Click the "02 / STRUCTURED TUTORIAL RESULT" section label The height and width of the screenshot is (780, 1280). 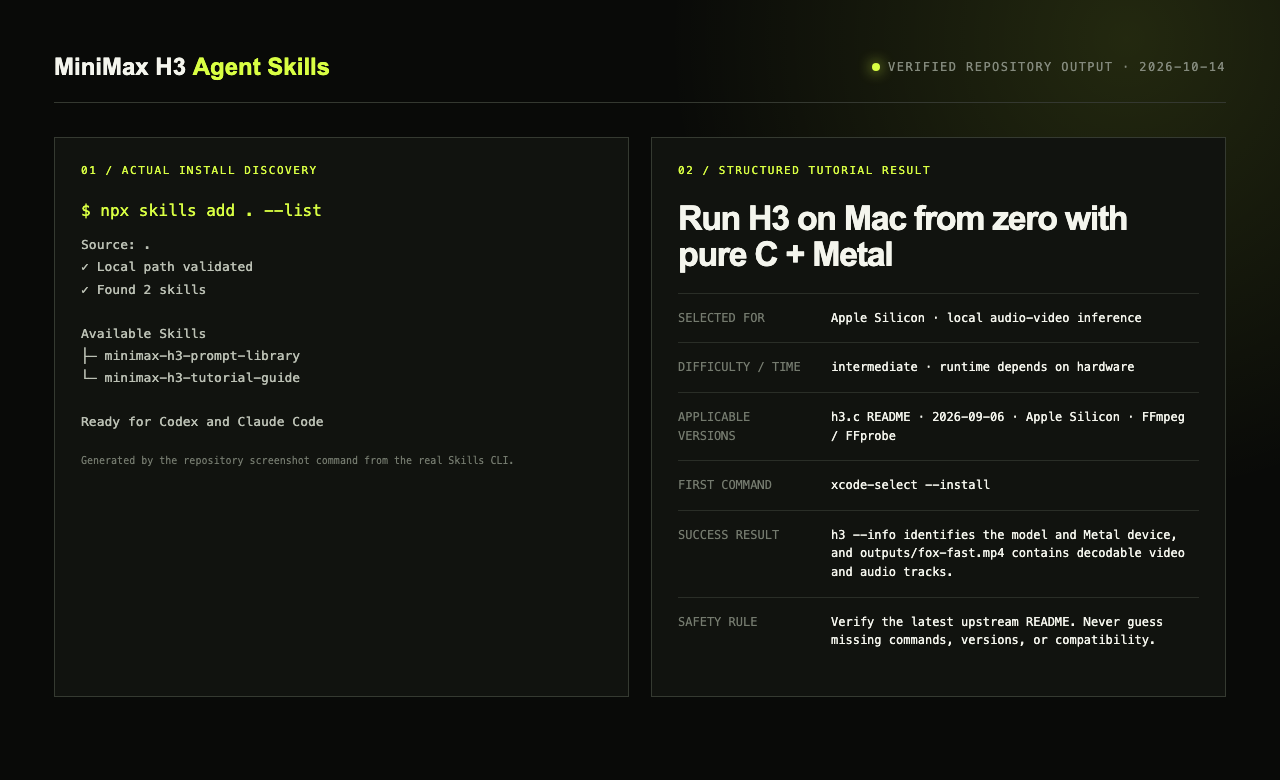(804, 170)
